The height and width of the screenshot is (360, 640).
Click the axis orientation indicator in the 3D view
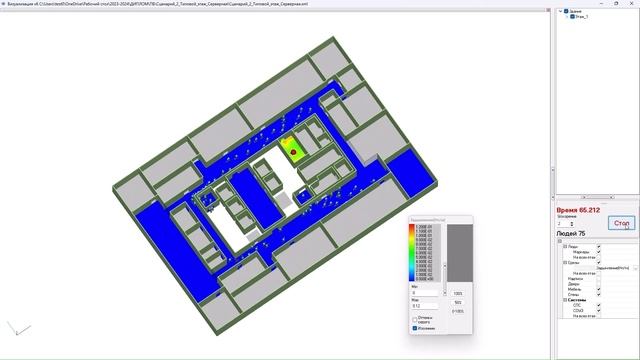click(x=18, y=328)
